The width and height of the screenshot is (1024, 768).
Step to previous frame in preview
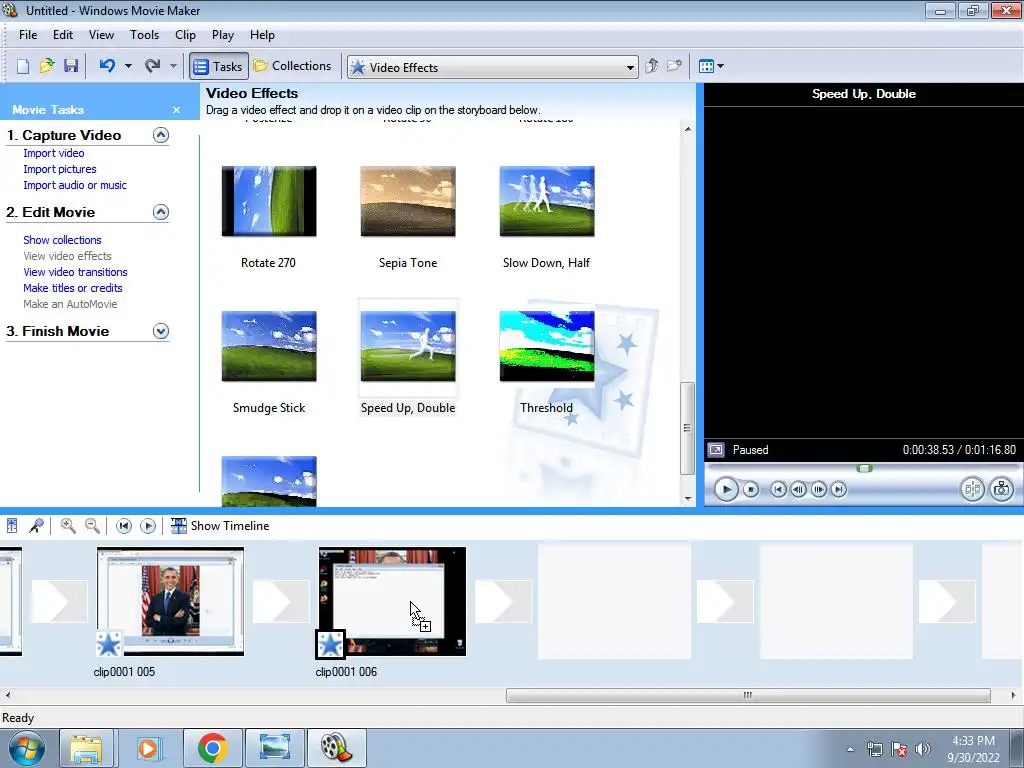(x=798, y=489)
